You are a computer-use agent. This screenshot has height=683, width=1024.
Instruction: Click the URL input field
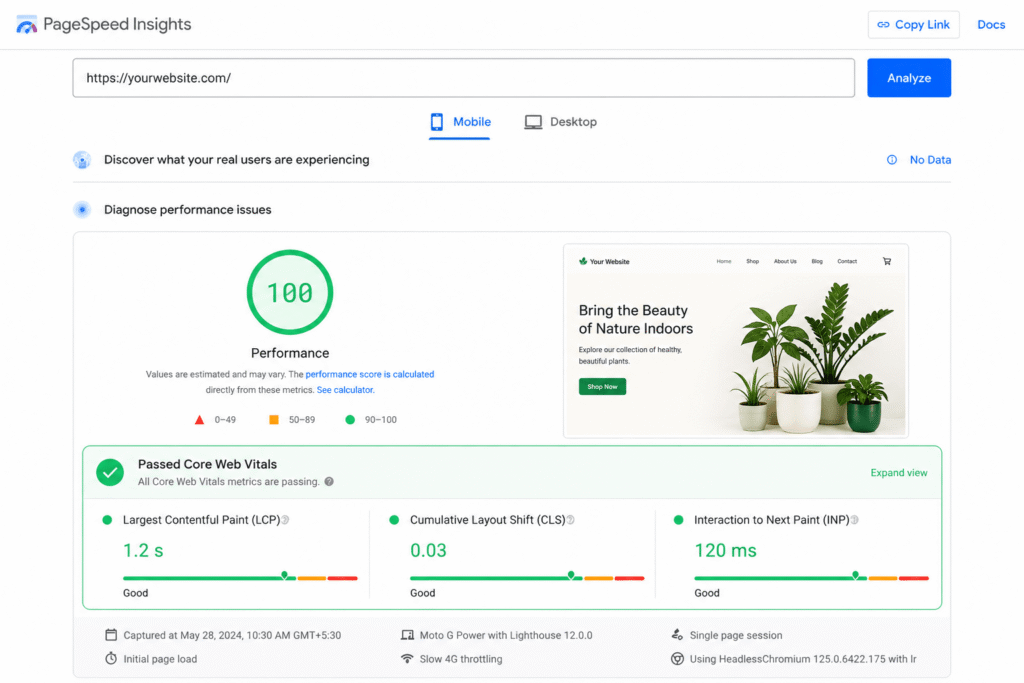463,78
